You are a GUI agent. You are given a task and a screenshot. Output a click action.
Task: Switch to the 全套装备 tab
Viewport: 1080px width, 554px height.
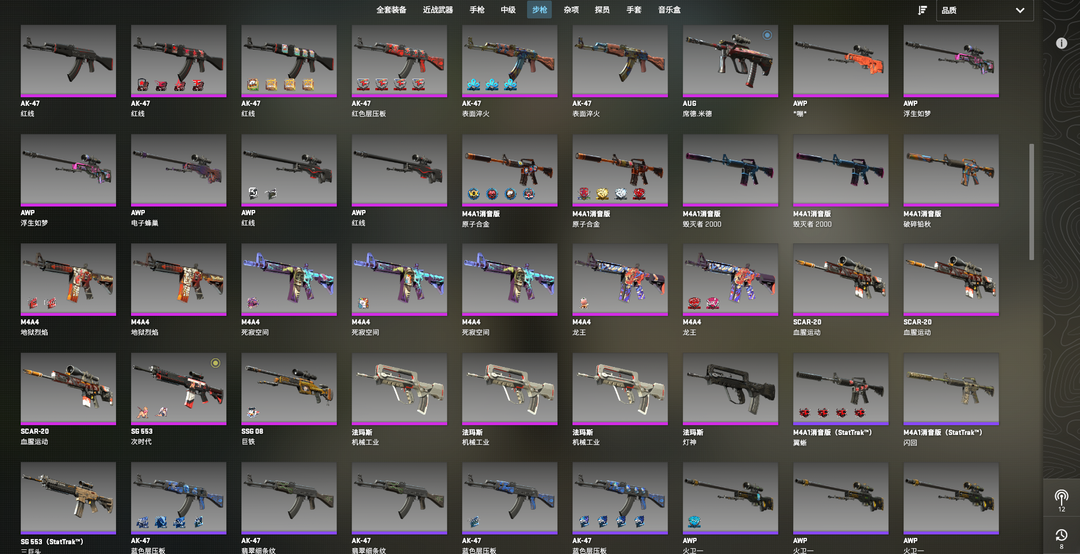pyautogui.click(x=391, y=10)
